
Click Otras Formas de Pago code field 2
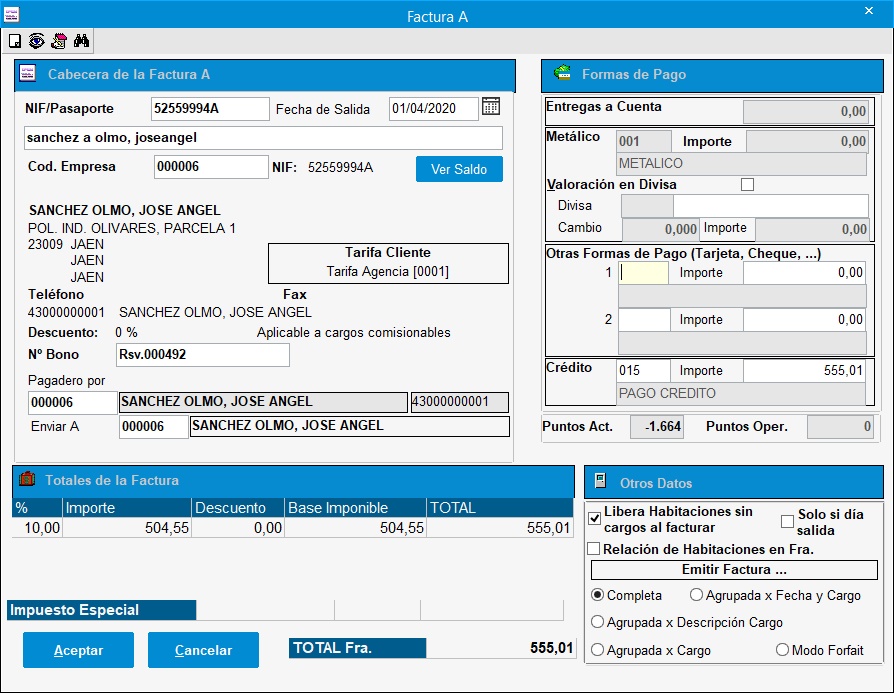(x=644, y=319)
